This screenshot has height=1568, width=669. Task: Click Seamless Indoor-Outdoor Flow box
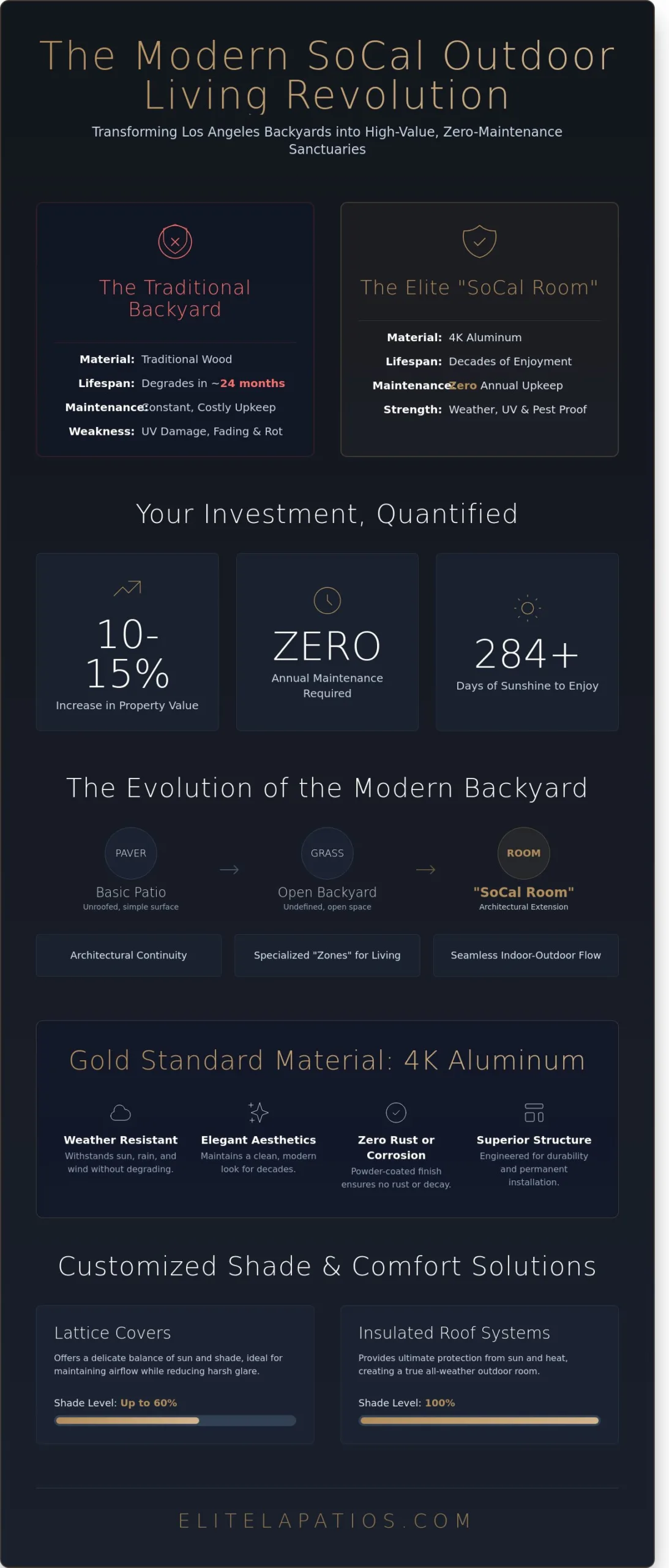(x=526, y=955)
